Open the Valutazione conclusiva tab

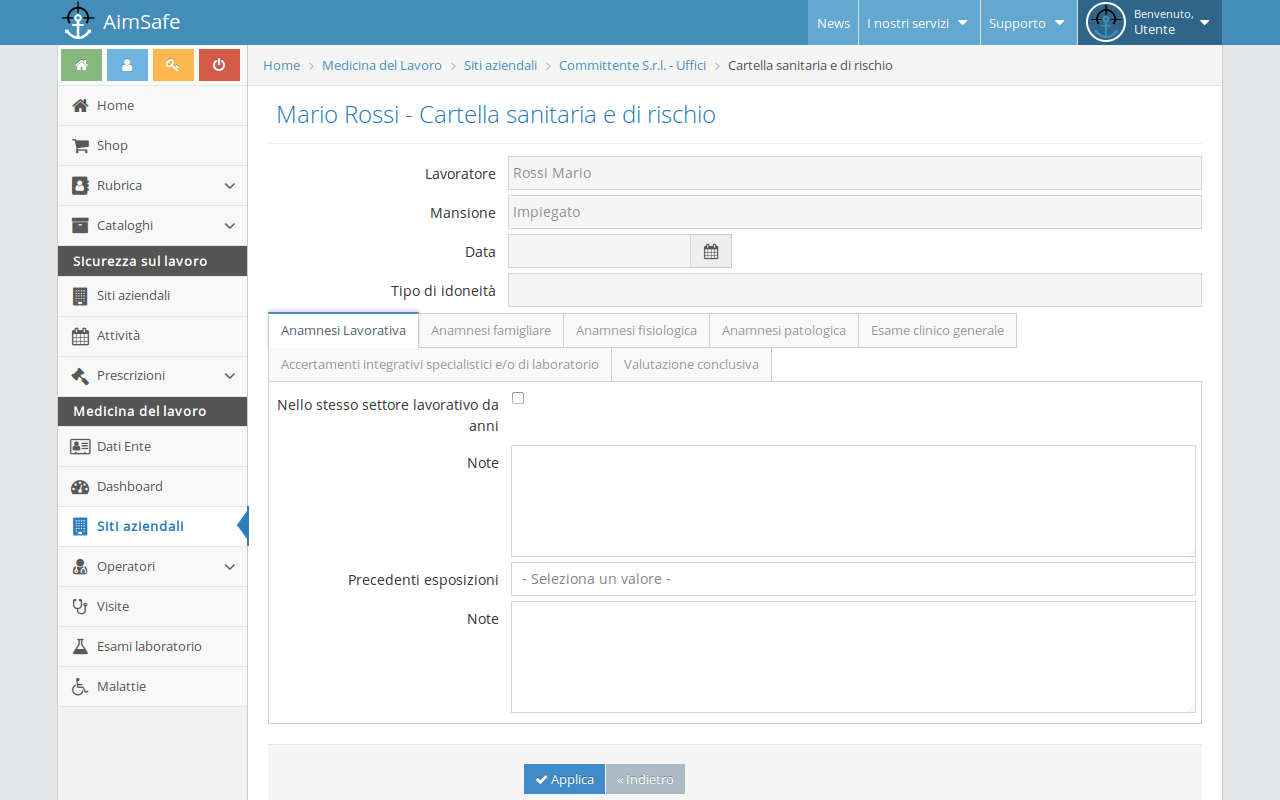(691, 364)
